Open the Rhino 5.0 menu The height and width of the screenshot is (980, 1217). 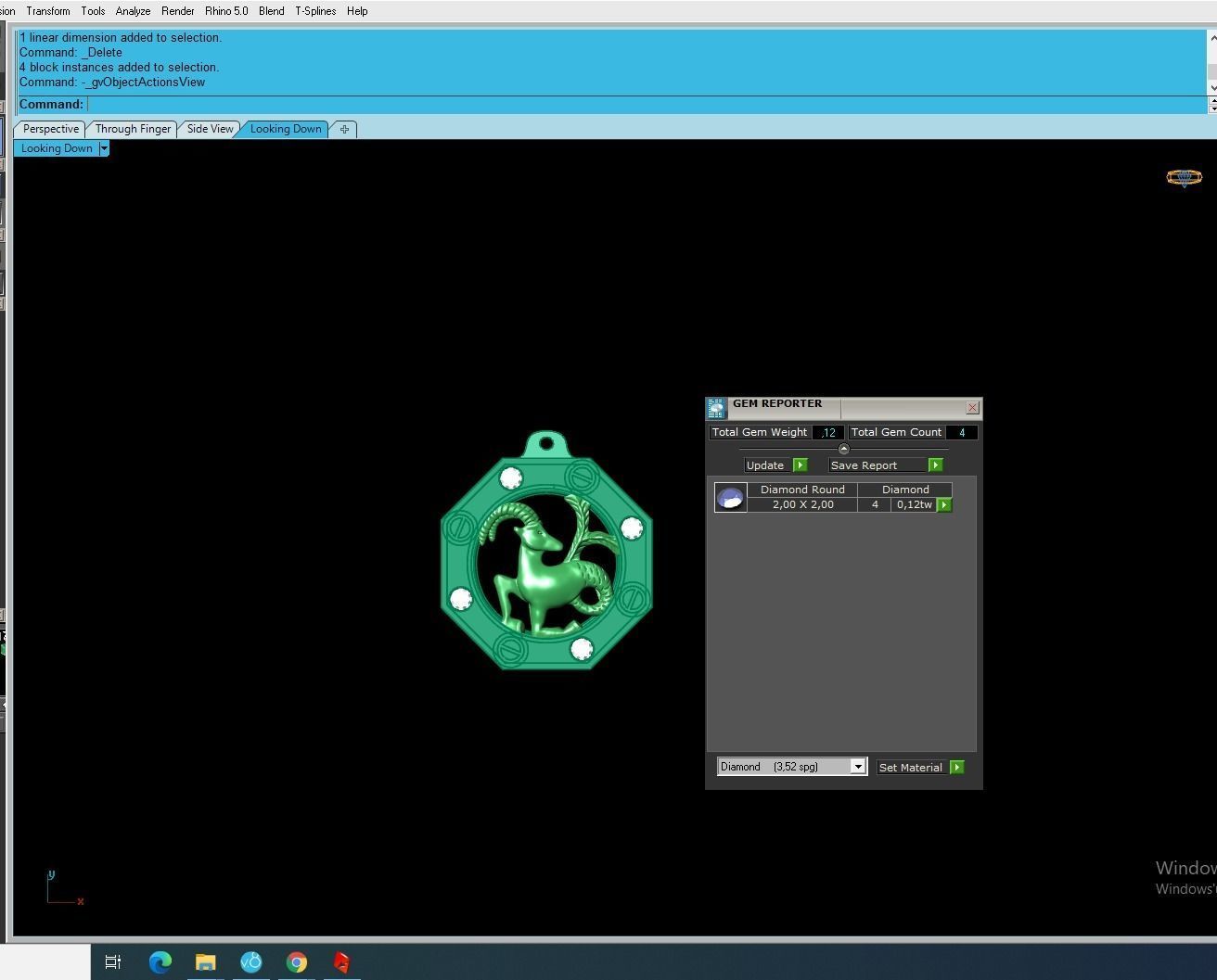(x=226, y=11)
